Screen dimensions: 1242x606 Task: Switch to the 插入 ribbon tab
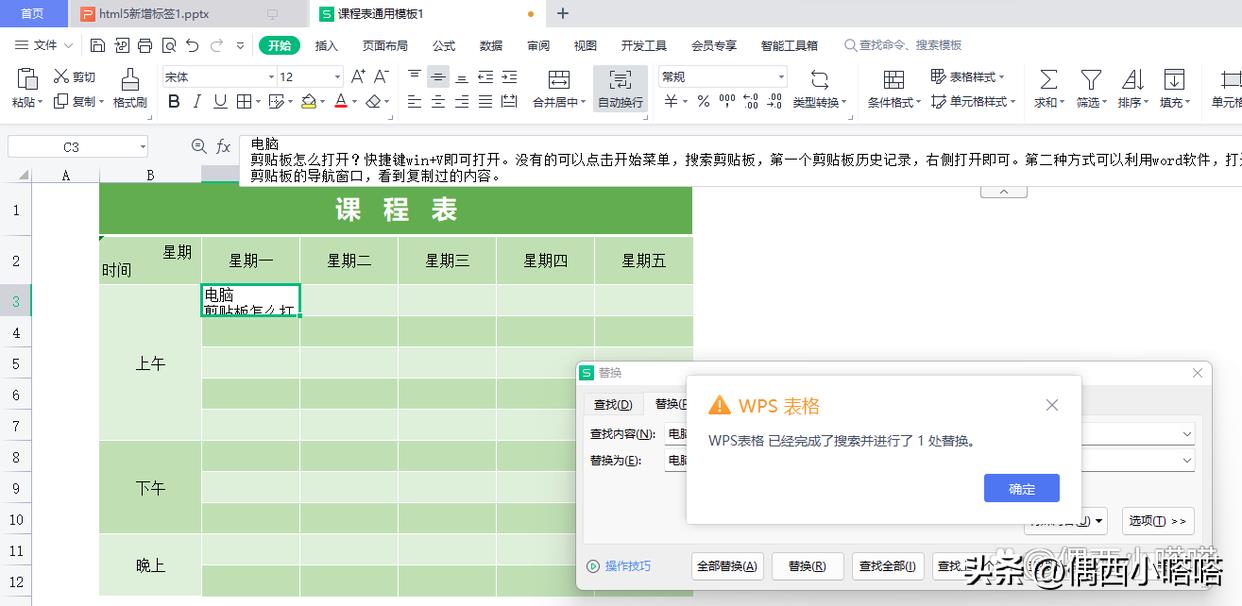[x=326, y=45]
